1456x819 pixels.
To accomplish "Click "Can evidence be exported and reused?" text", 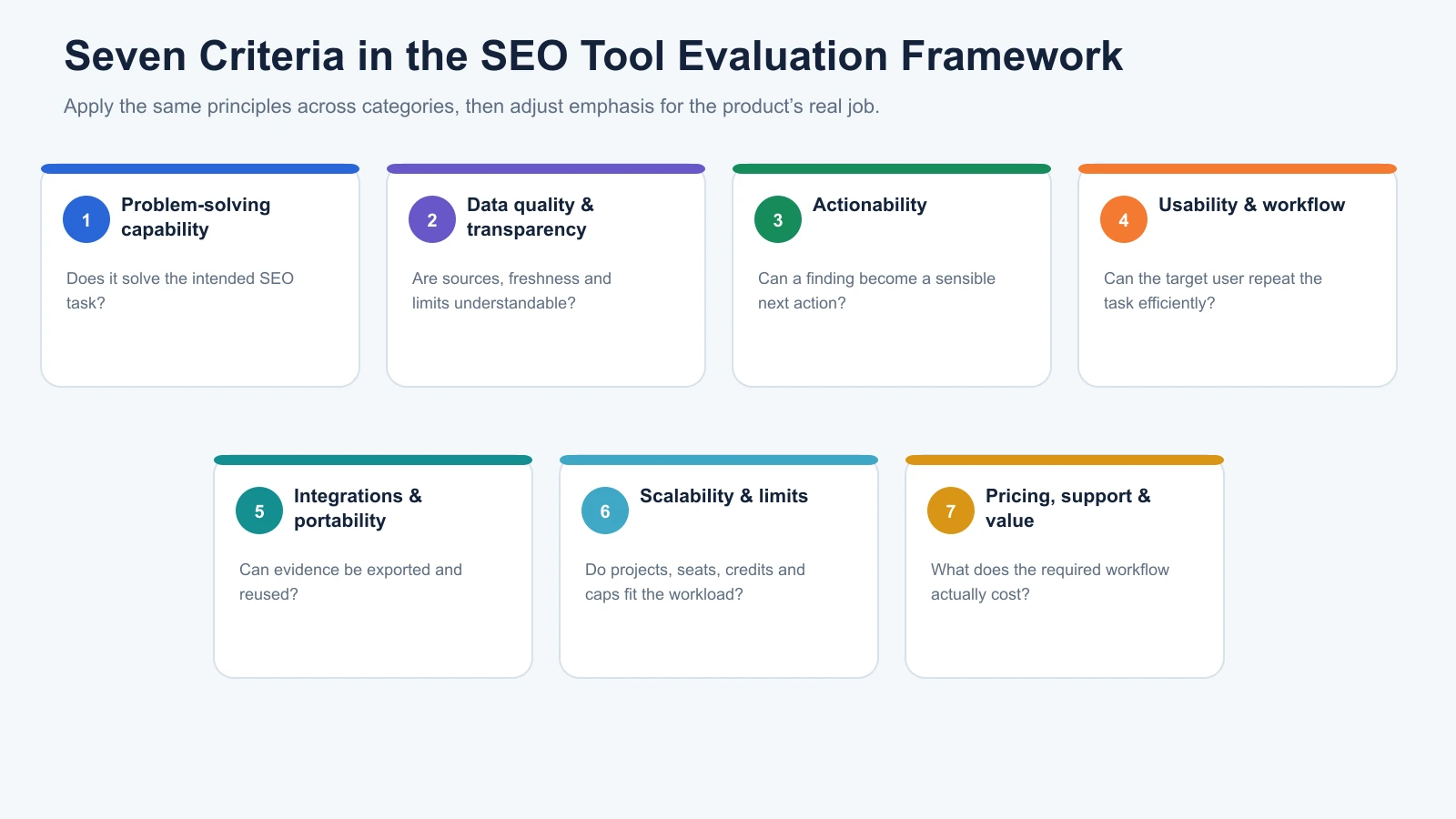I will pyautogui.click(x=350, y=581).
